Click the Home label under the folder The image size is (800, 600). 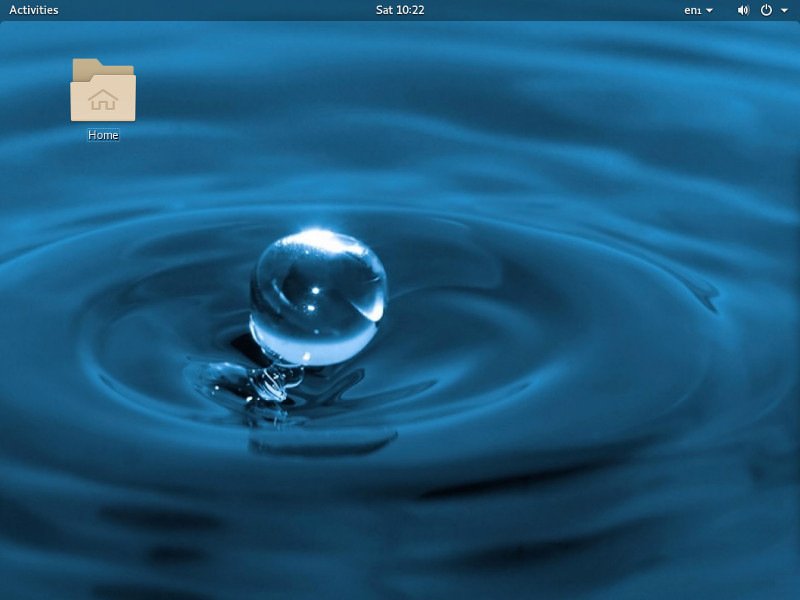(x=103, y=135)
